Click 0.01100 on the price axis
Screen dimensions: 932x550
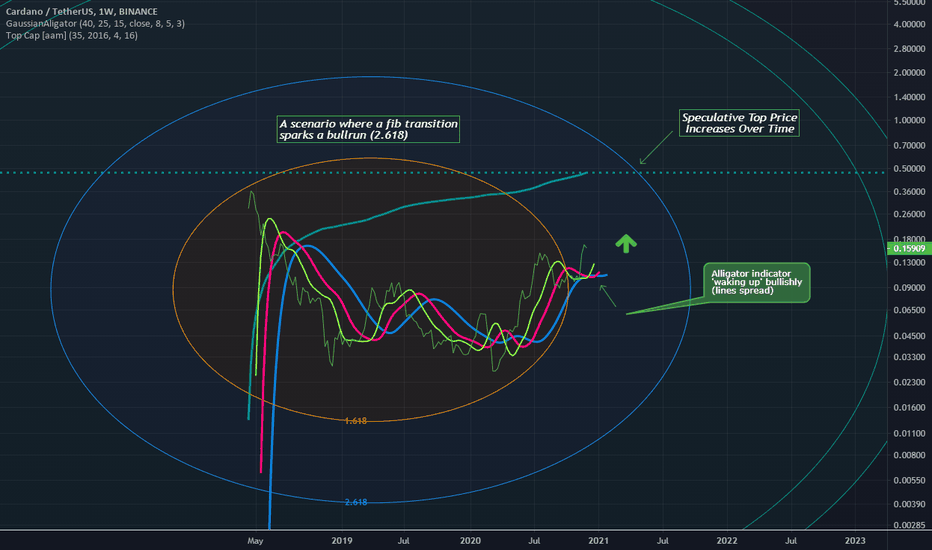909,433
